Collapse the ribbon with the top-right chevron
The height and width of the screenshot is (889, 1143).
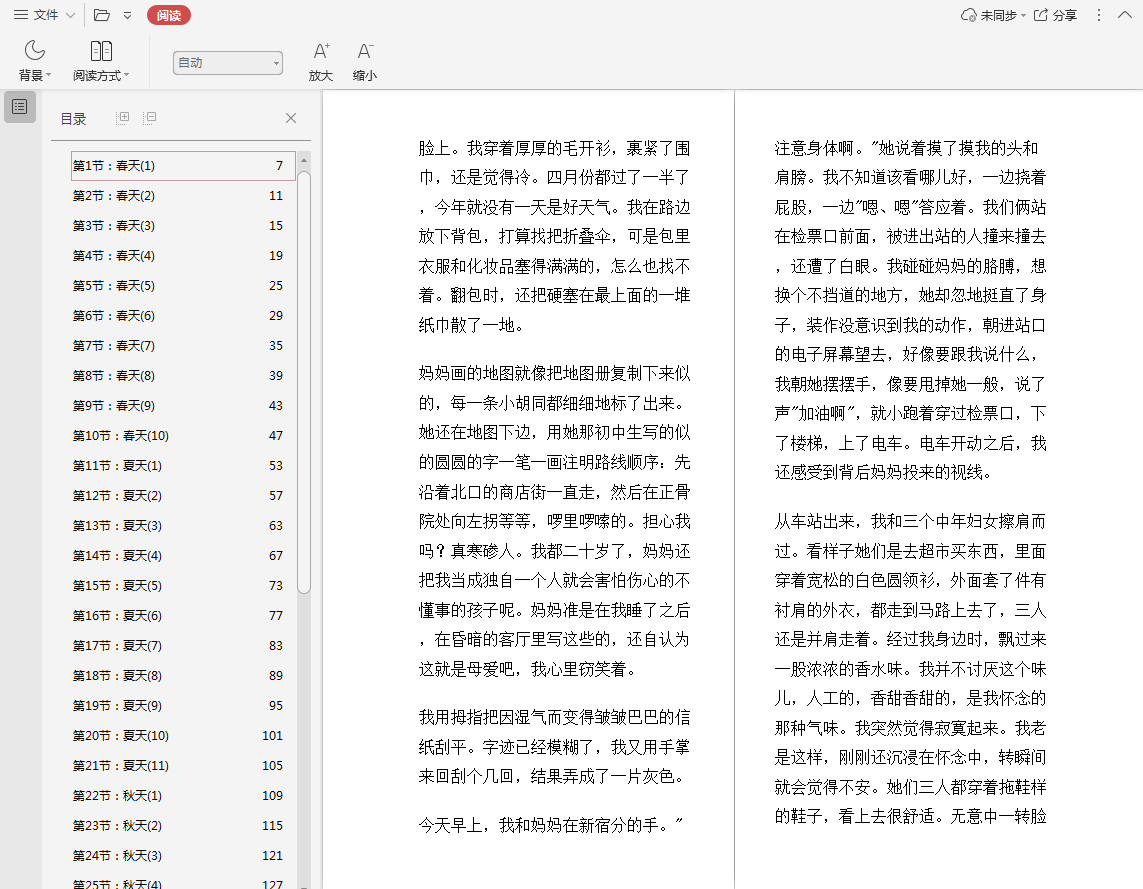point(1126,15)
